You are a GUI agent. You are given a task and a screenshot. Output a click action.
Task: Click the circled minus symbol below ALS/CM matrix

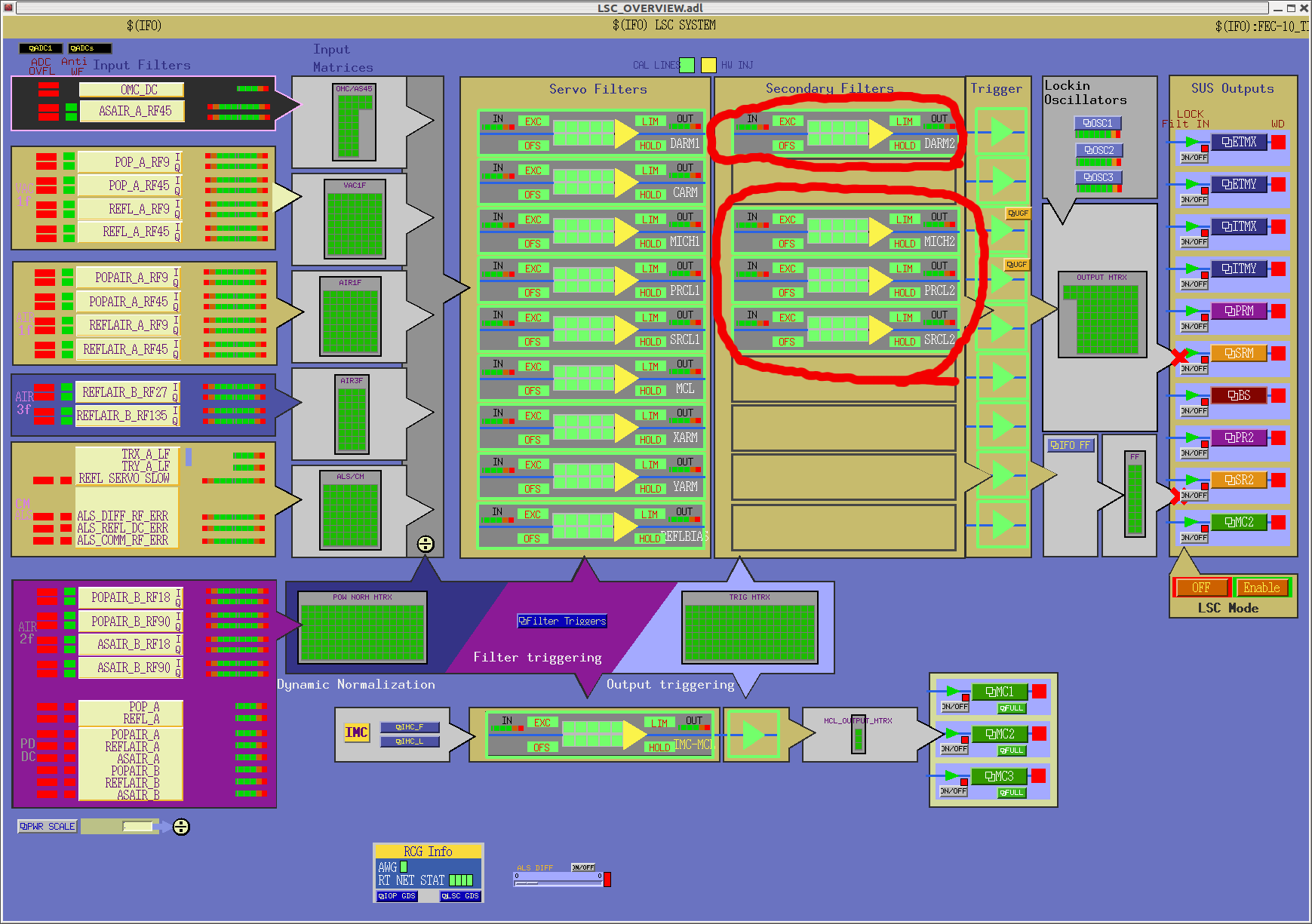[426, 544]
